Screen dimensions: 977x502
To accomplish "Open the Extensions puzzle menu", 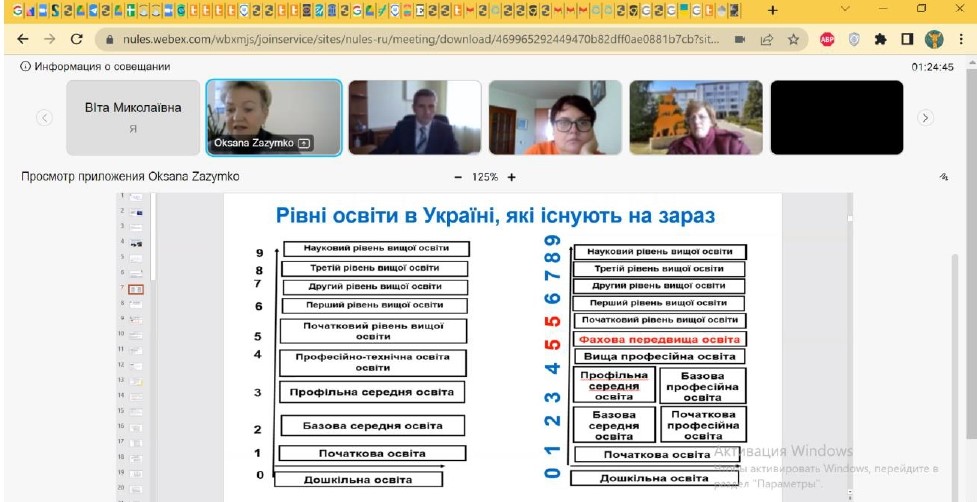I will pyautogui.click(x=880, y=39).
